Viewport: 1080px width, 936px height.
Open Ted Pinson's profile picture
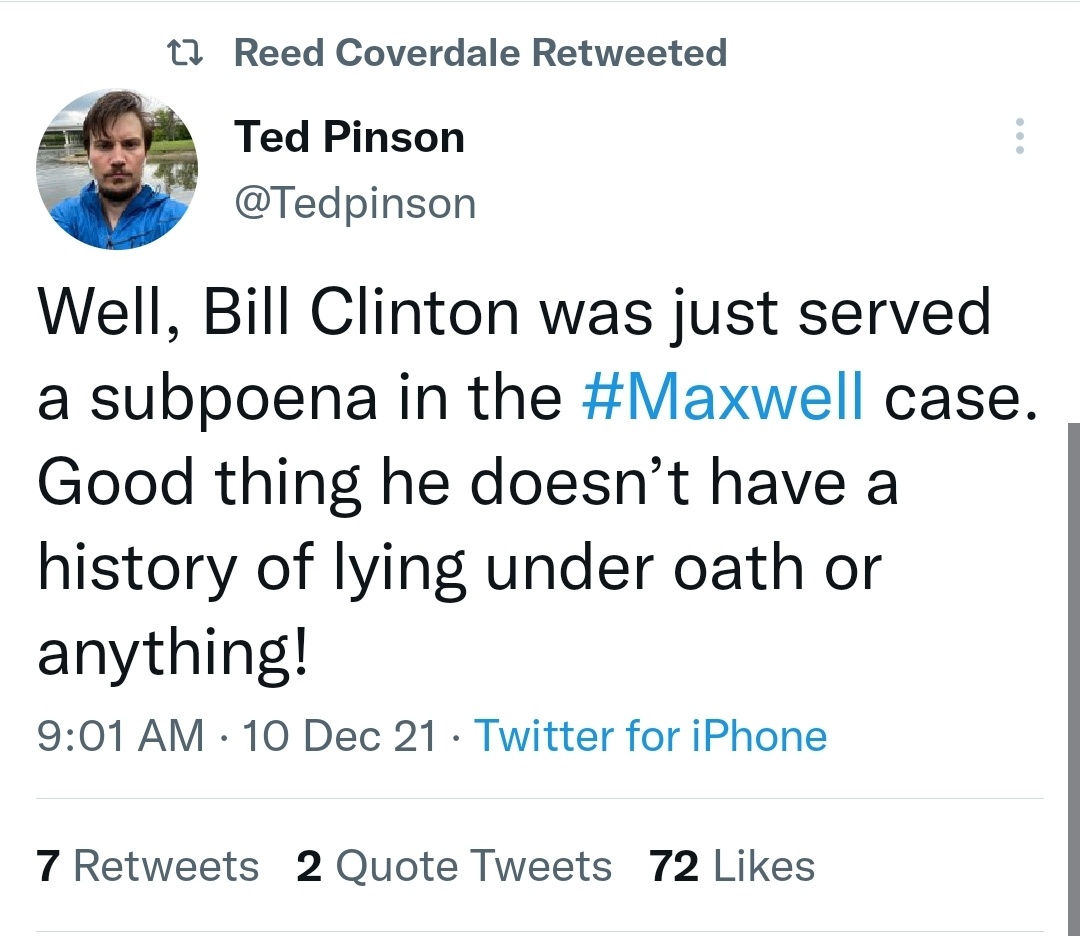117,169
